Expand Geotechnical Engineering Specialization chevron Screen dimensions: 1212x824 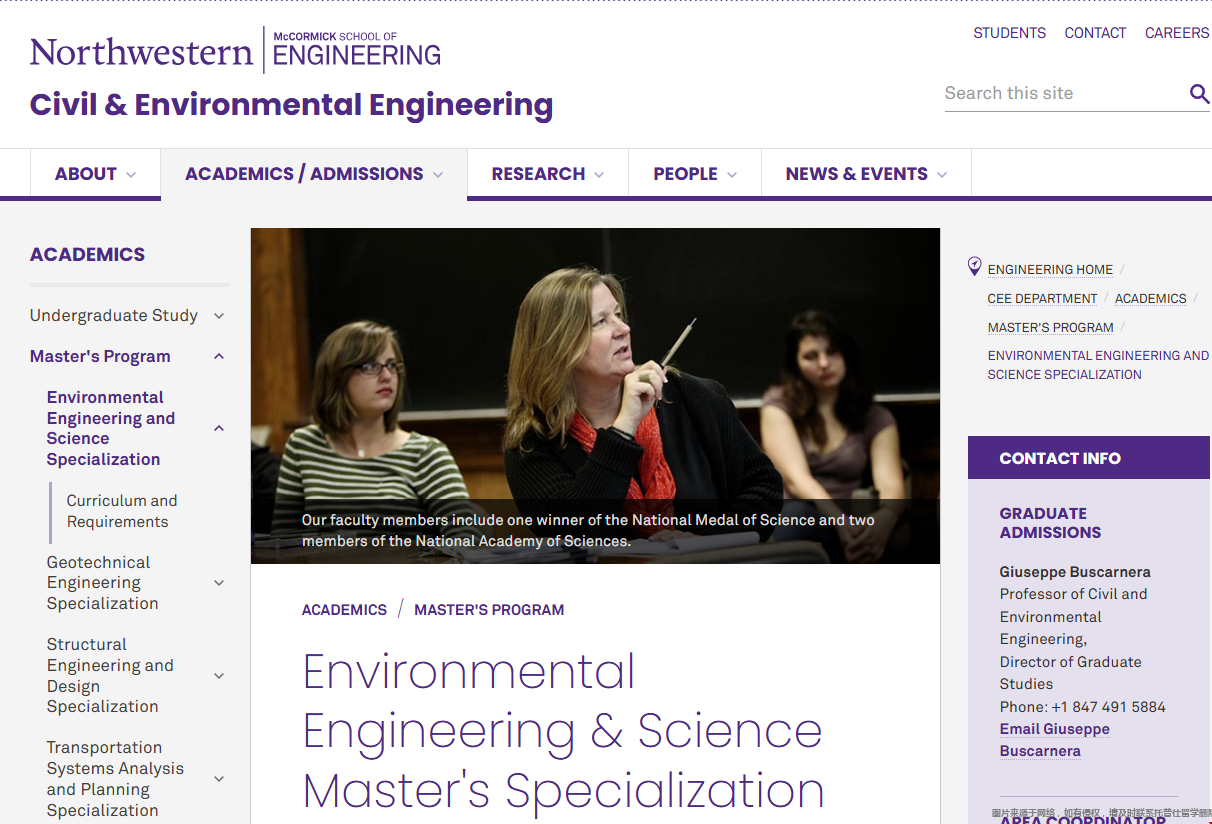pos(219,583)
